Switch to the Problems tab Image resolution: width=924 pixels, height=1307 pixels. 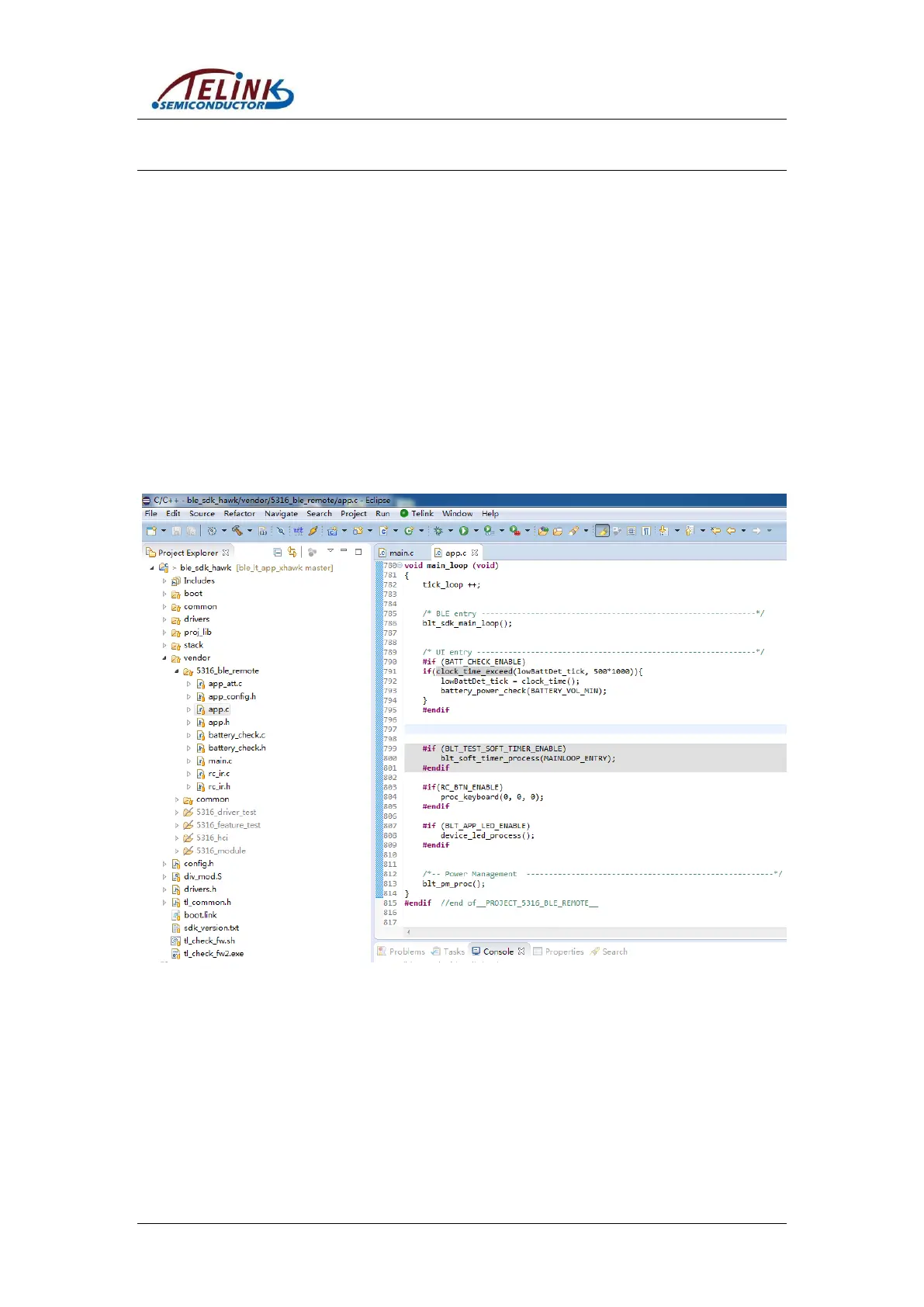pos(407,952)
